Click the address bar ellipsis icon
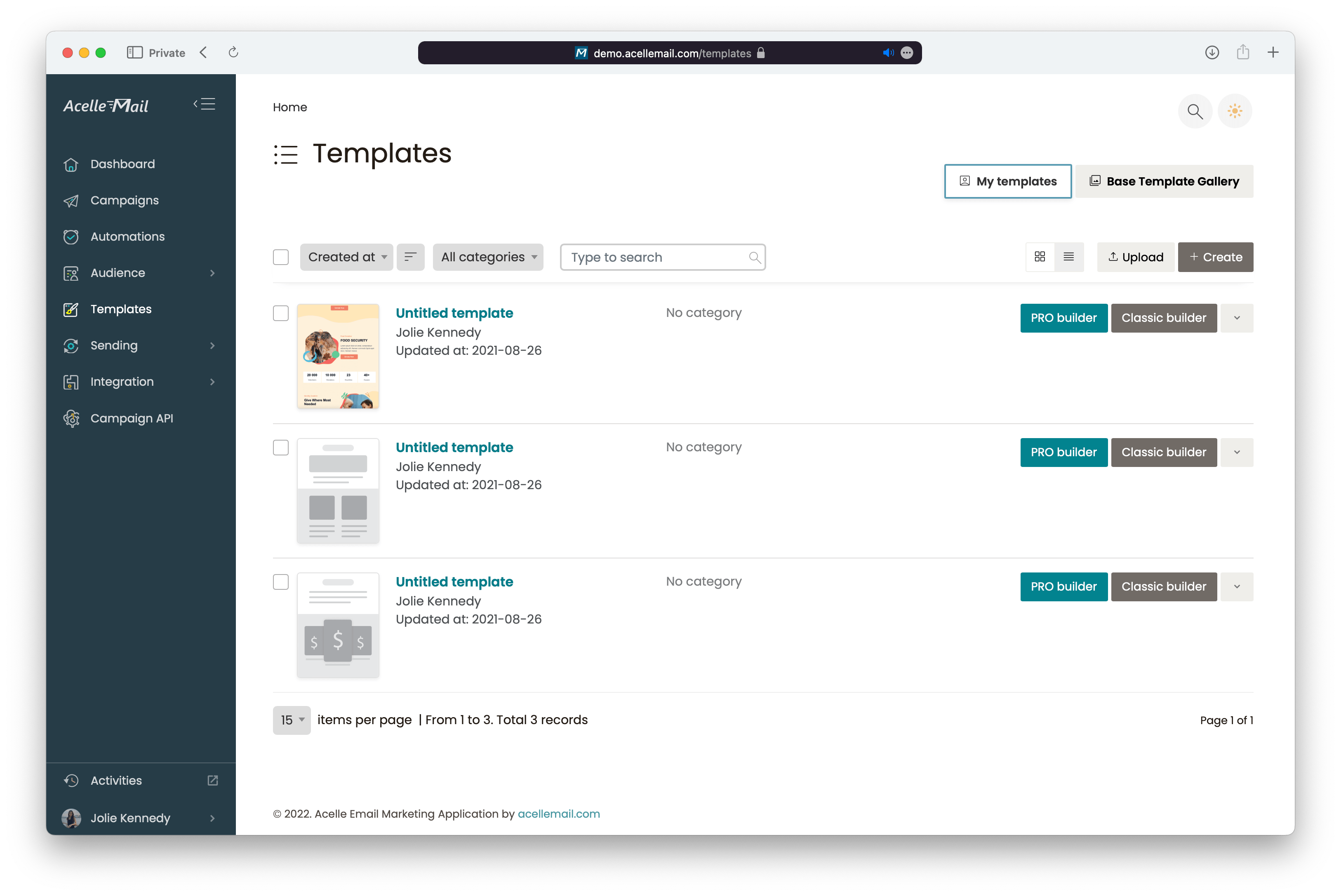 coord(906,53)
